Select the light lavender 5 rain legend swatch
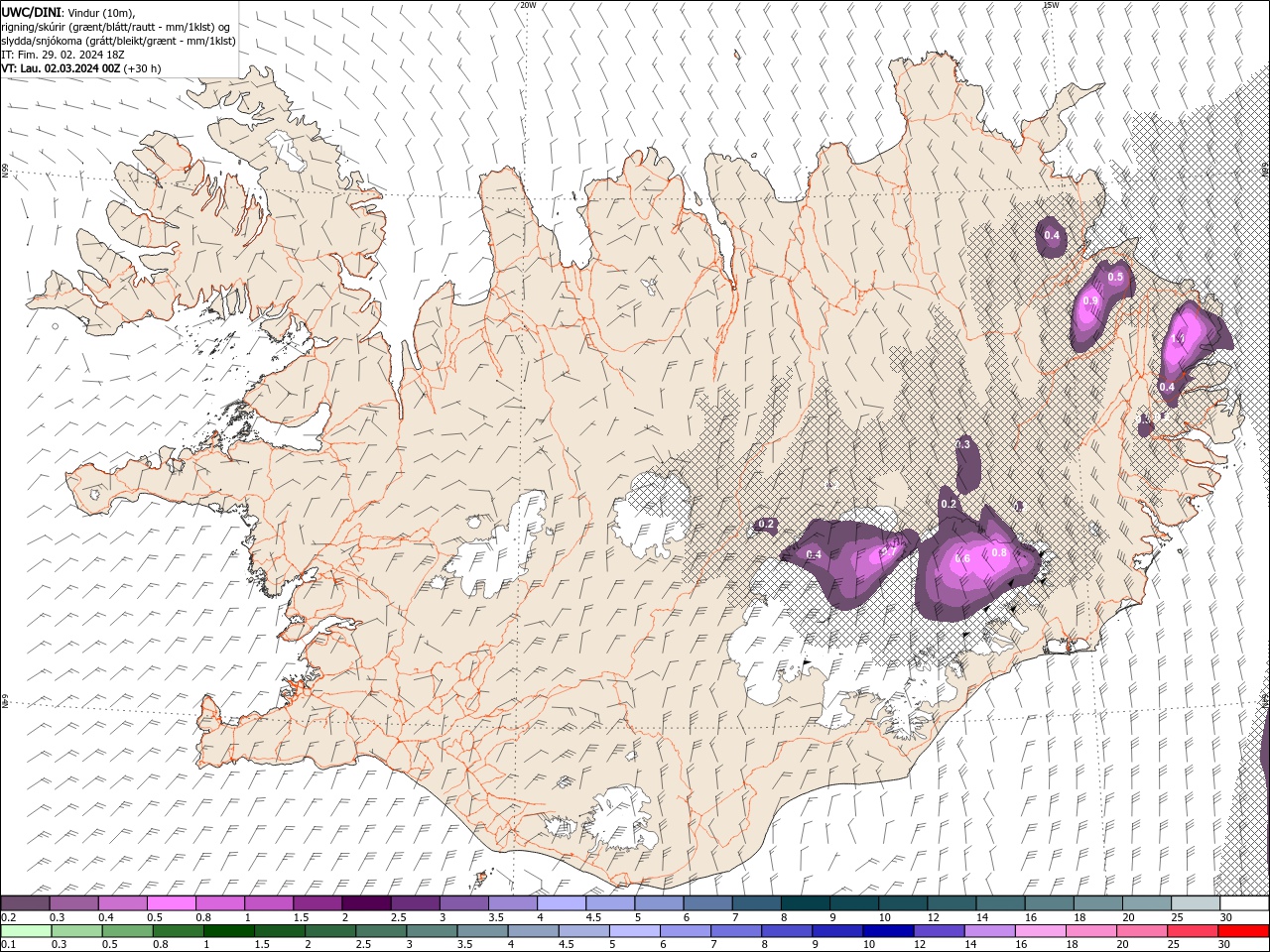 pos(634,931)
